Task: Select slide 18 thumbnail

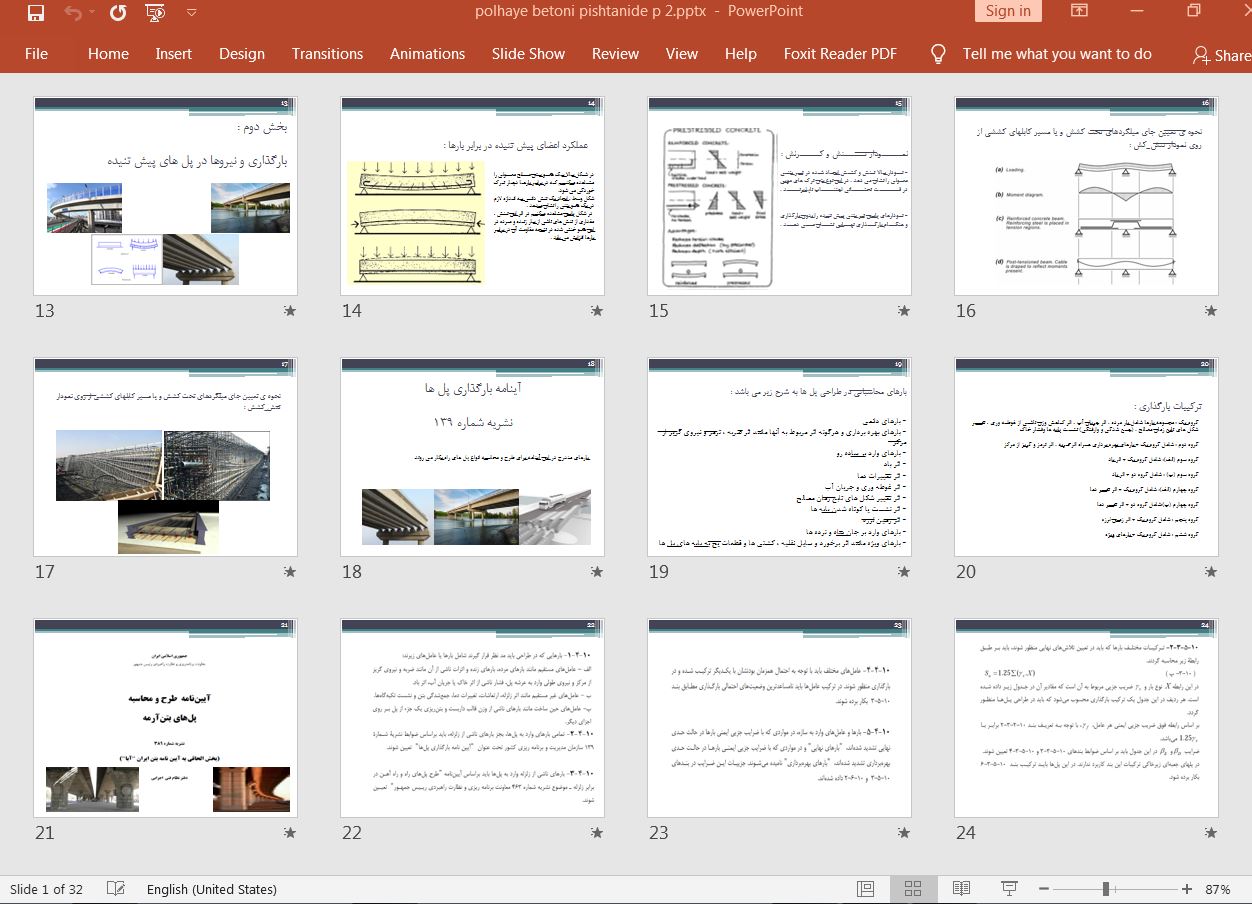Action: coord(472,457)
